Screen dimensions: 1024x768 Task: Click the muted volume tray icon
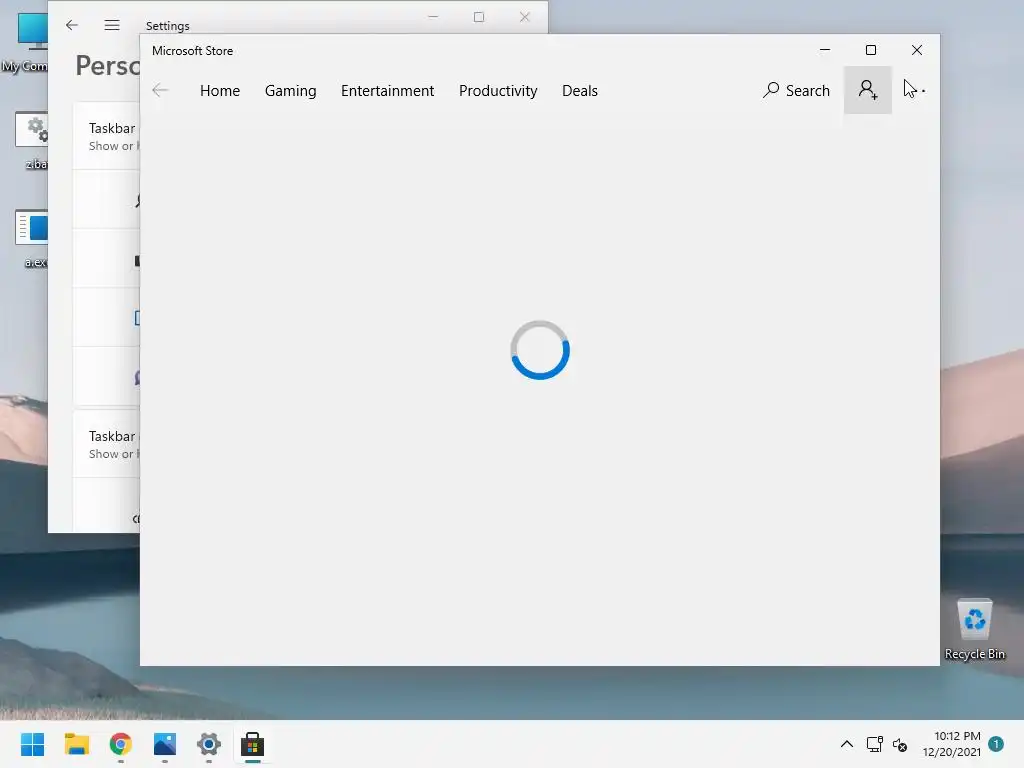point(900,744)
